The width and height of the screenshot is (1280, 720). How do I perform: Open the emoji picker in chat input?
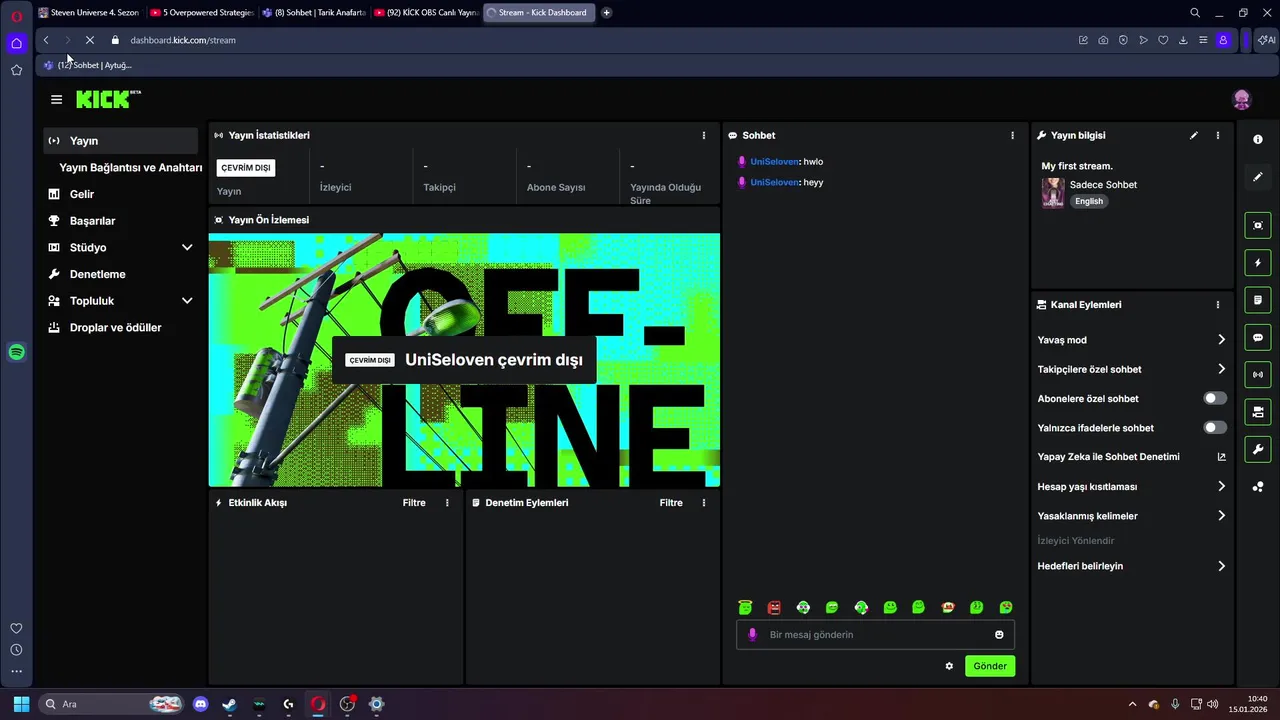pyautogui.click(x=999, y=635)
